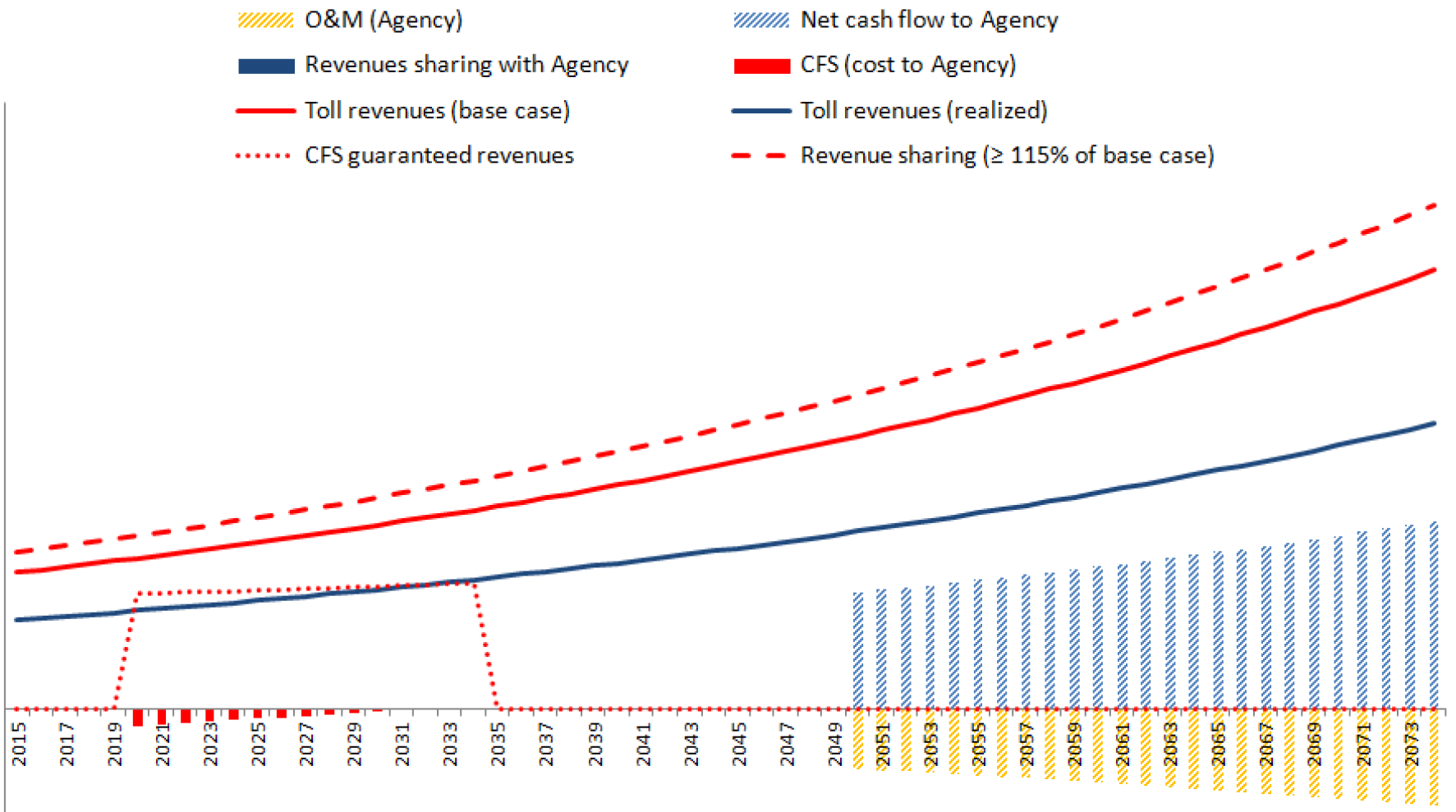Click the 2023 axis label
The image size is (1456, 812).
pyautogui.click(x=210, y=744)
